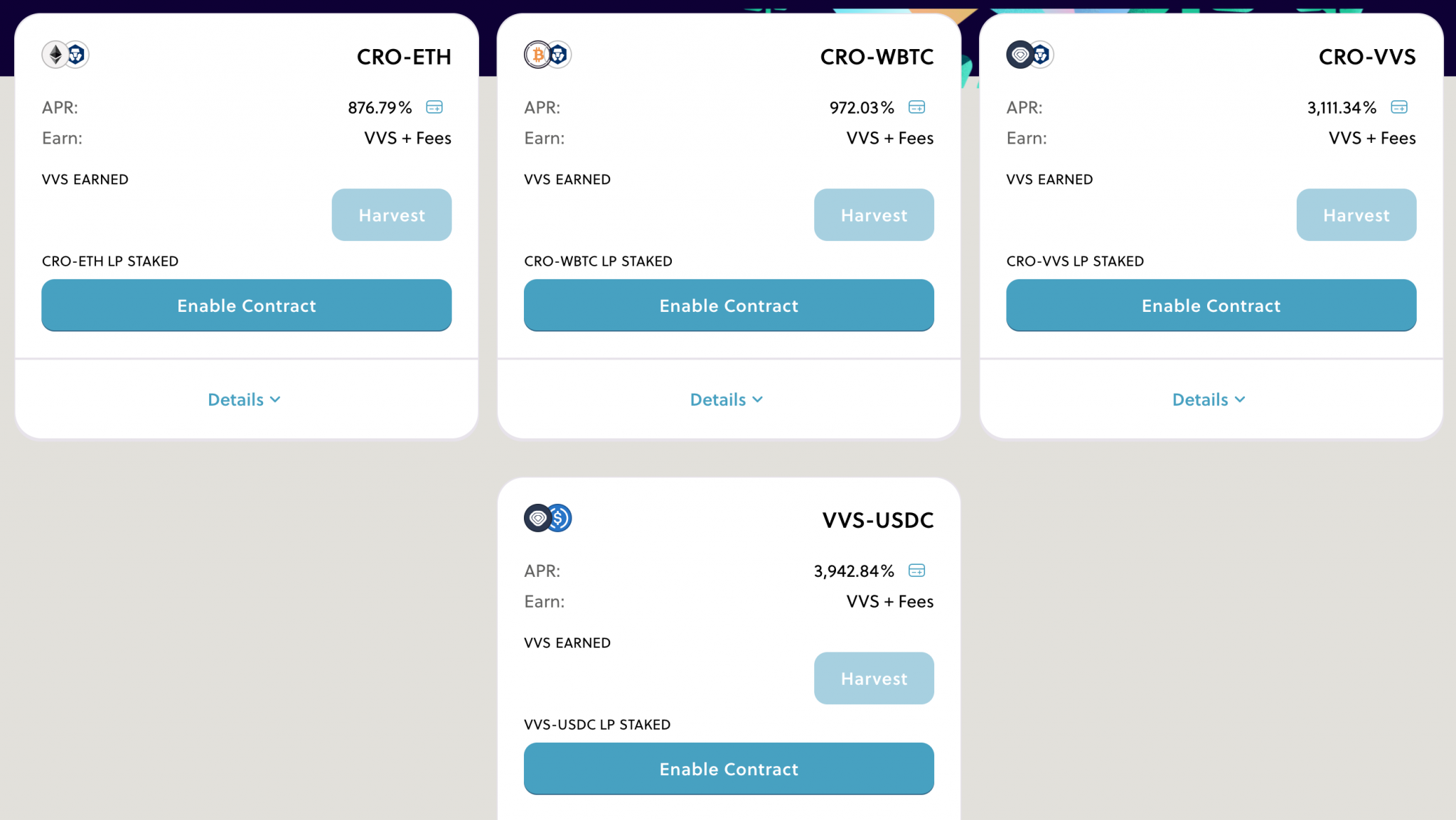Image resolution: width=1456 pixels, height=820 pixels.
Task: Click the CRO-ETH token pair icon
Action: [65, 55]
